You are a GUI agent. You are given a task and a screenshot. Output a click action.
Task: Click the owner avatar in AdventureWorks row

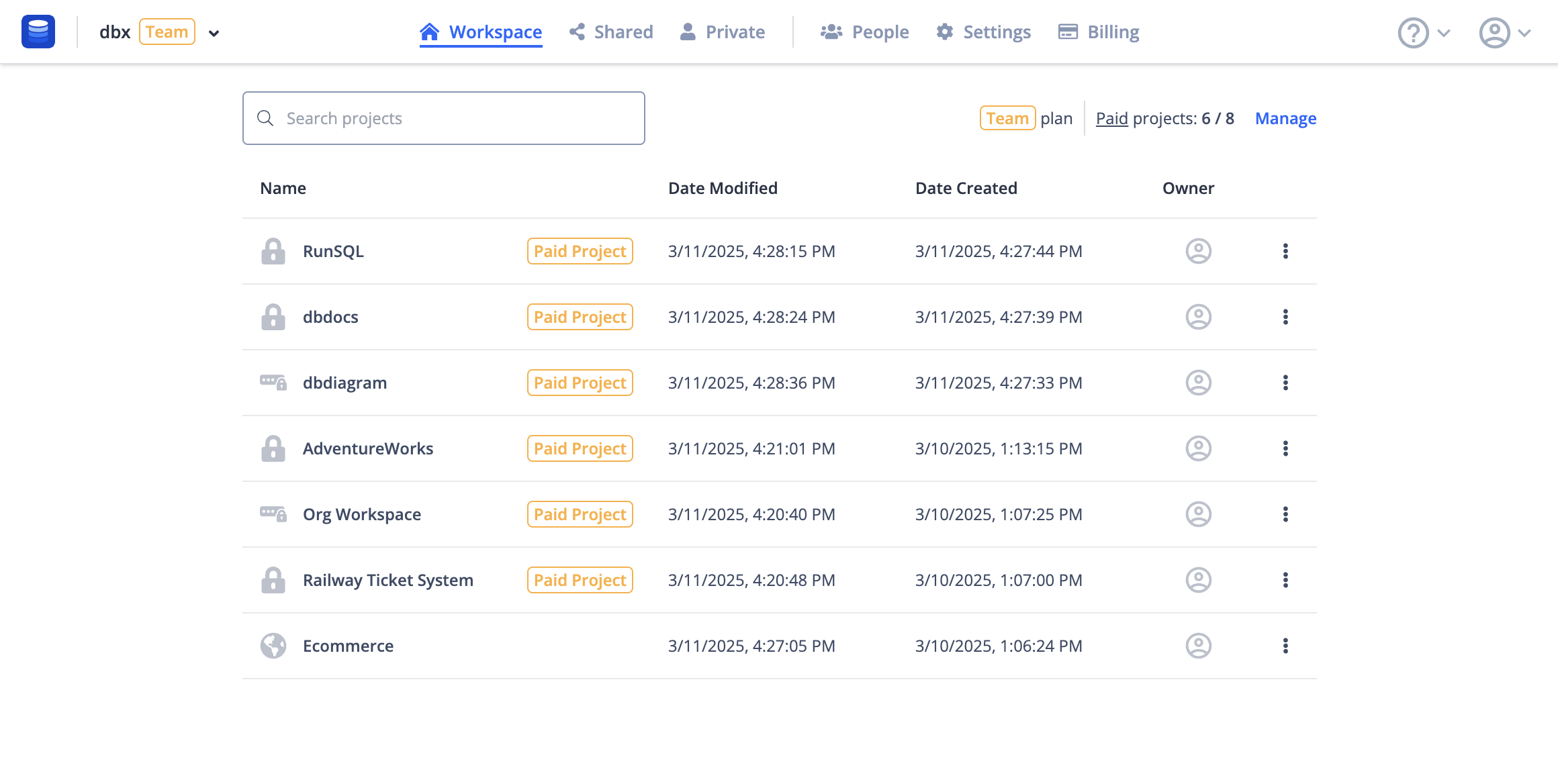click(x=1198, y=448)
